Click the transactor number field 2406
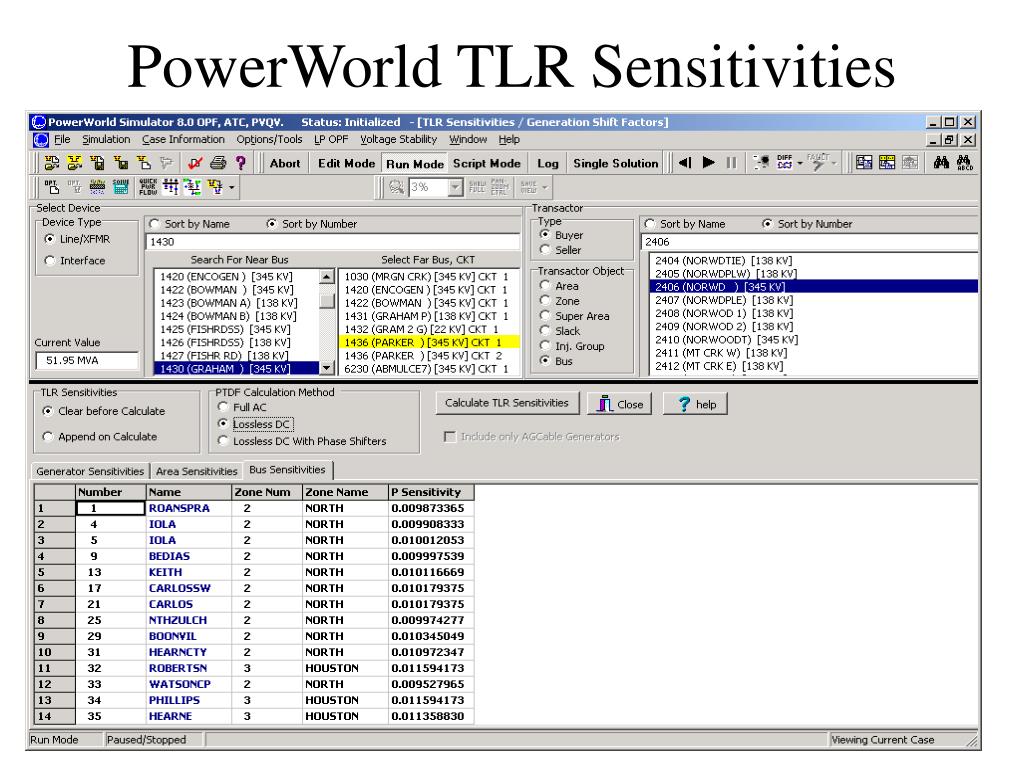1024x768 pixels. [809, 242]
